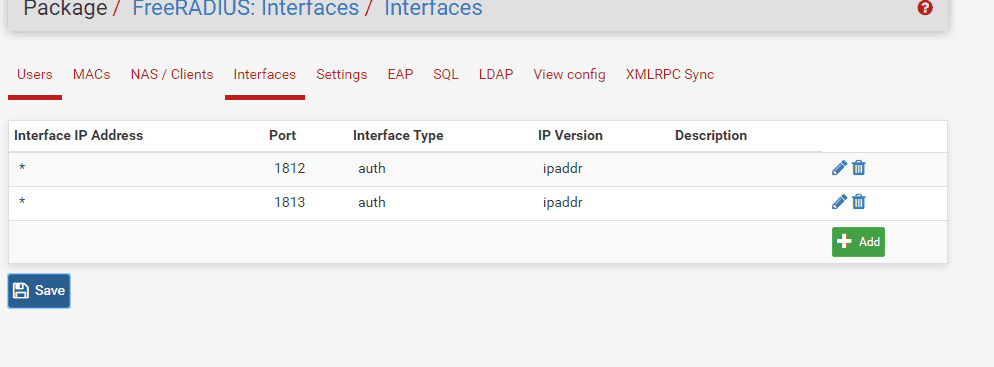The width and height of the screenshot is (994, 367).
Task: Click the IP Version column header
Action: [x=571, y=136]
